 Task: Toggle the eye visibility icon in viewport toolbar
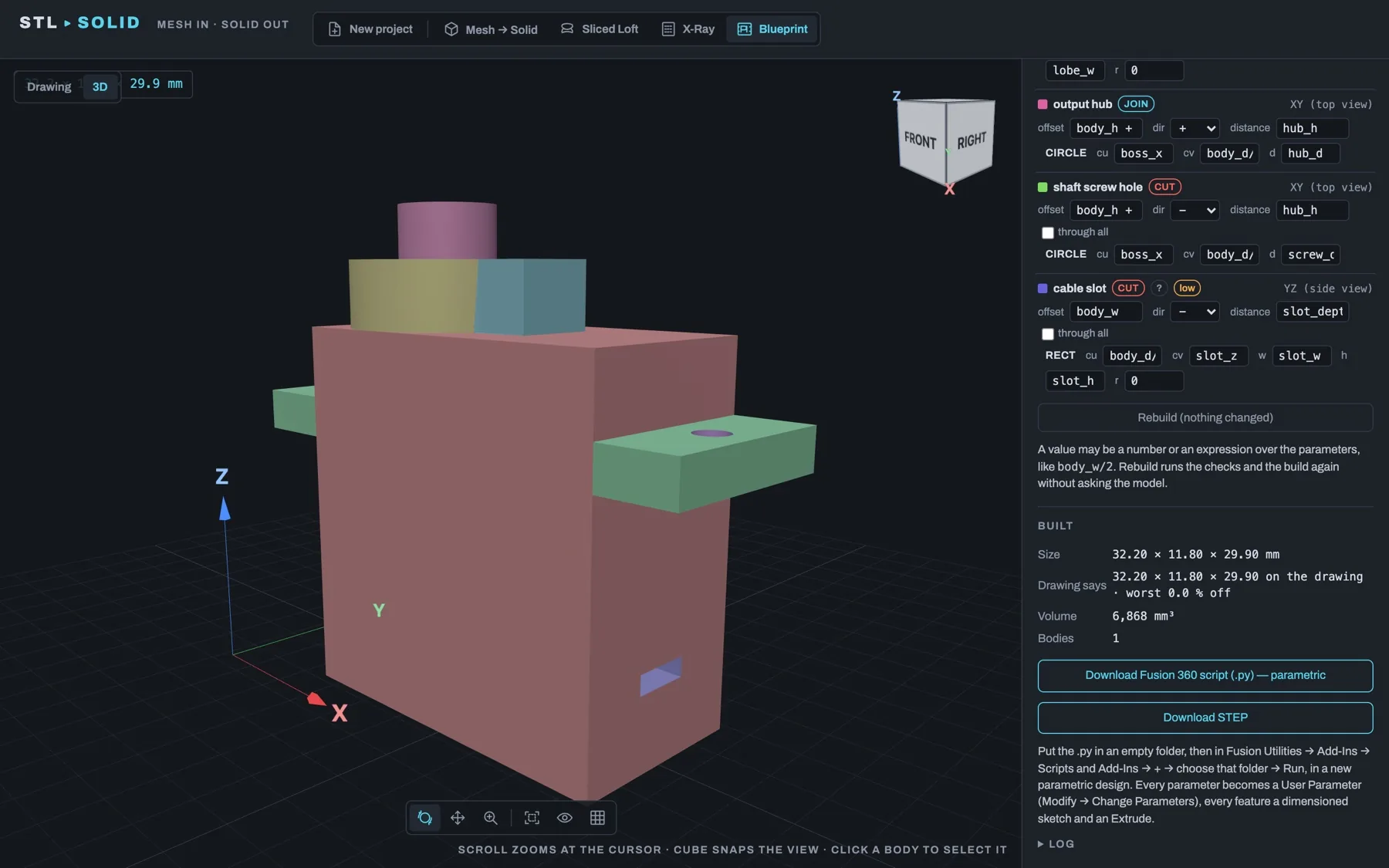click(565, 818)
